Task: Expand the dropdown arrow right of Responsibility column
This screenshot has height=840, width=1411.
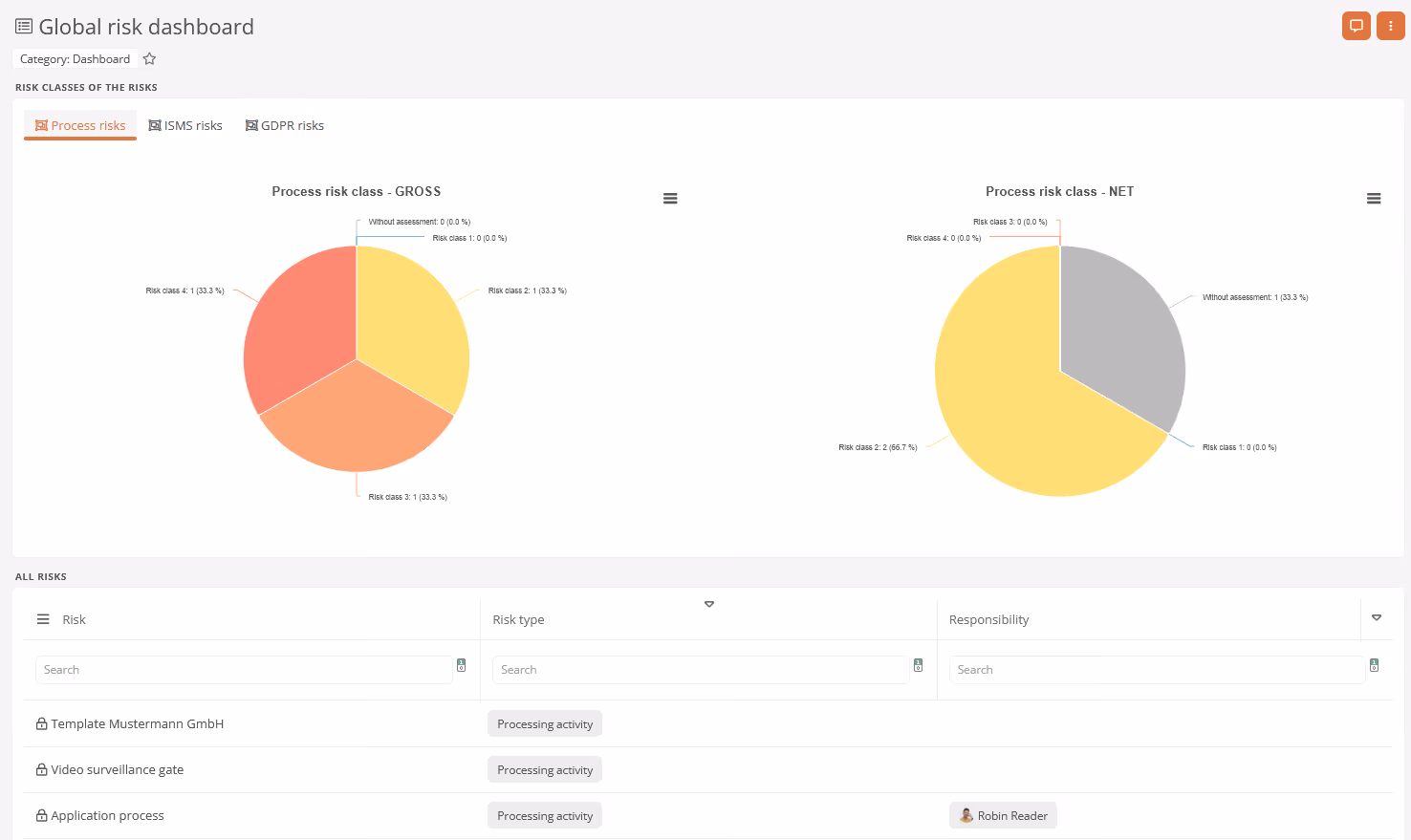Action: pos(1377,618)
